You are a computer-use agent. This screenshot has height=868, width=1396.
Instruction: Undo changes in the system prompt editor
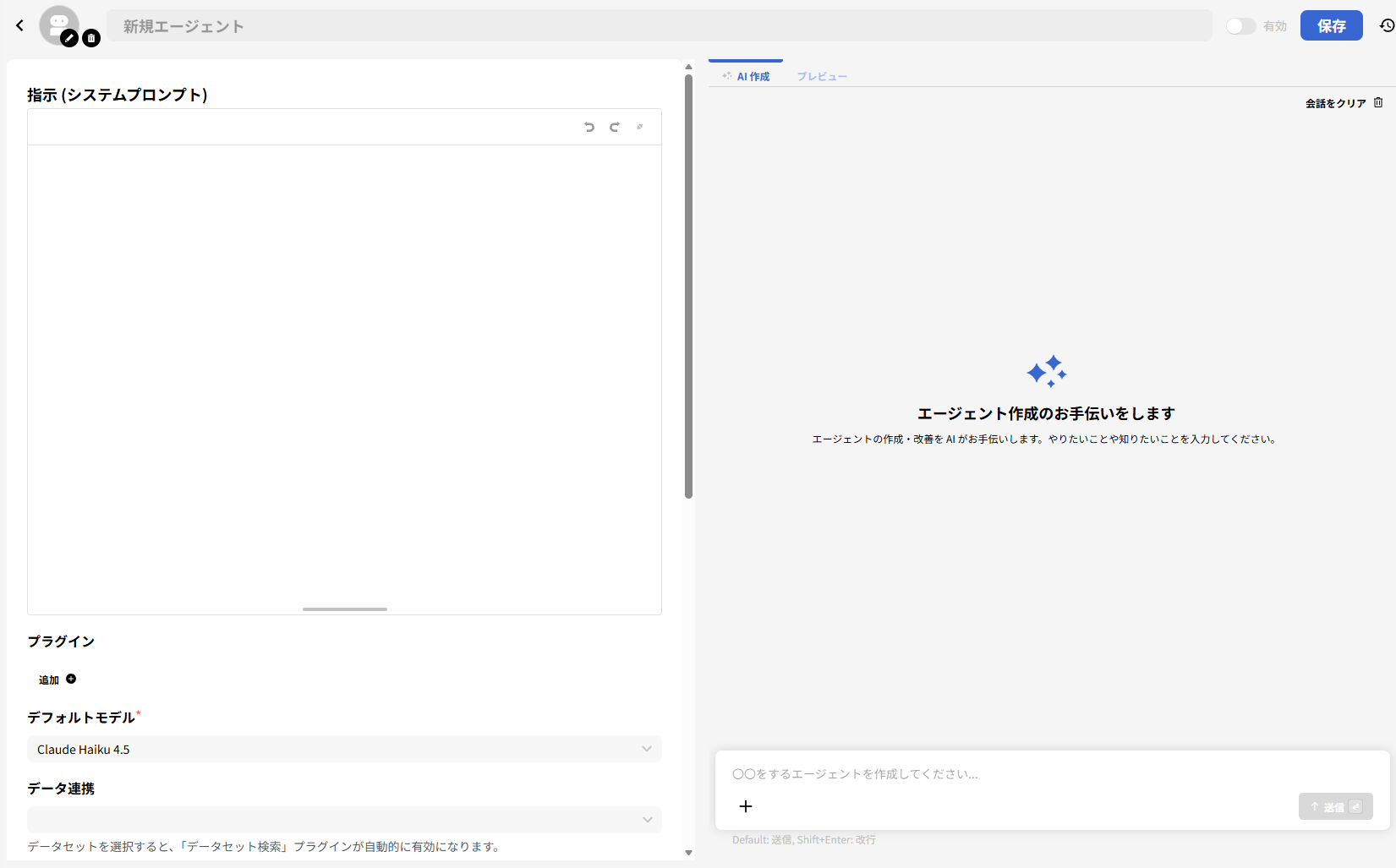pyautogui.click(x=589, y=127)
